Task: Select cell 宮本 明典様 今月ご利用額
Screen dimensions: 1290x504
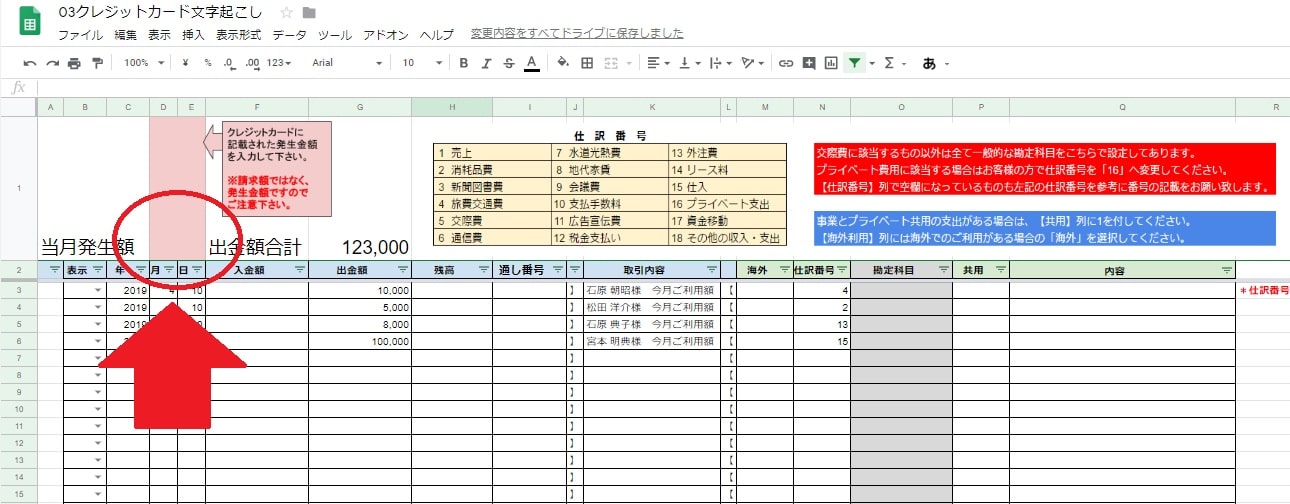Action: (652, 341)
